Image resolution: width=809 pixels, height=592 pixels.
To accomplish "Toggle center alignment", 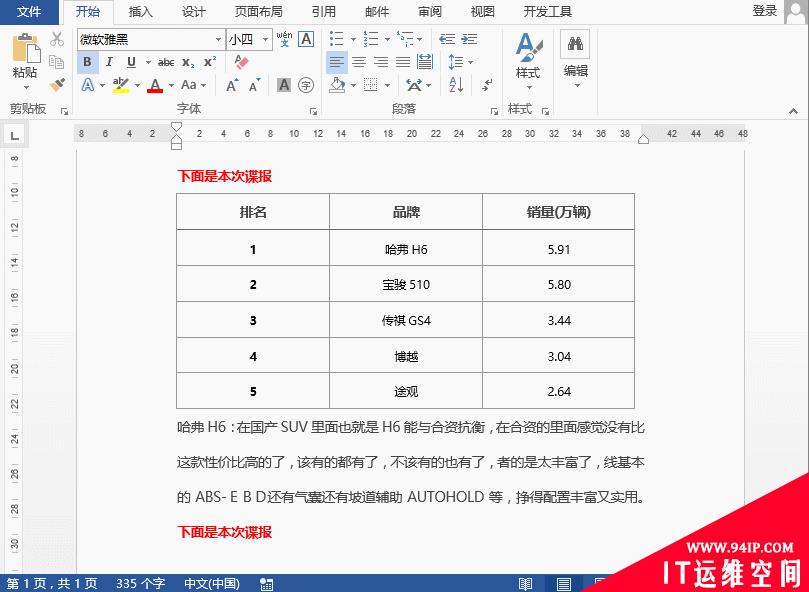I will (359, 62).
